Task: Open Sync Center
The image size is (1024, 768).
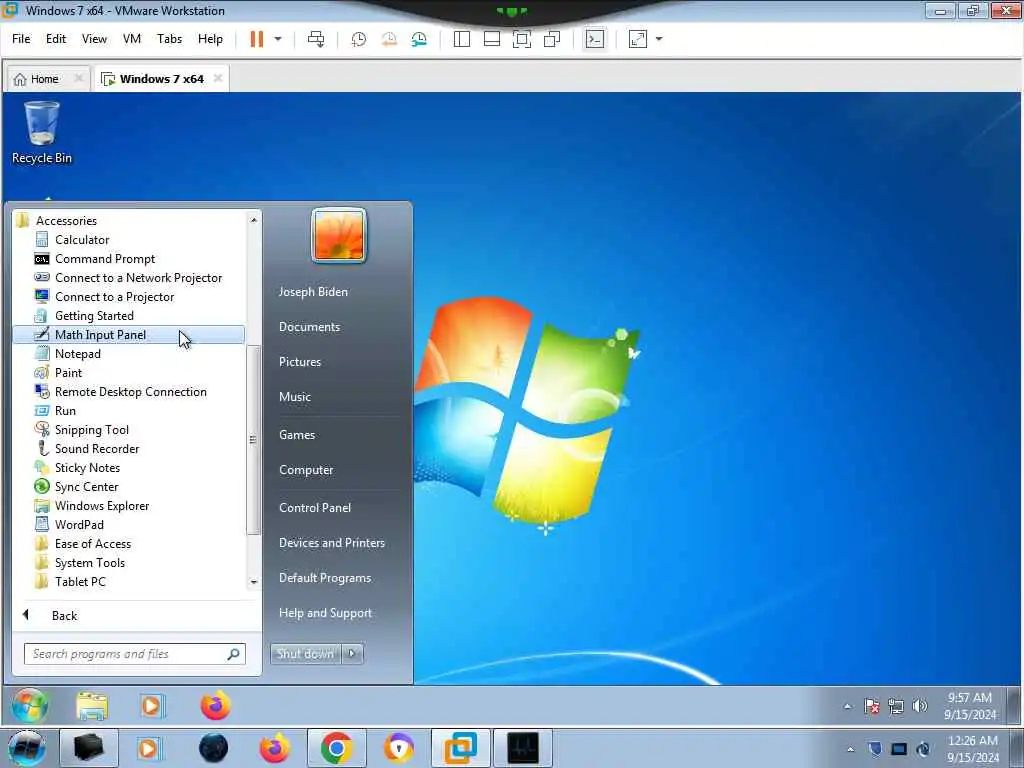Action: click(86, 486)
